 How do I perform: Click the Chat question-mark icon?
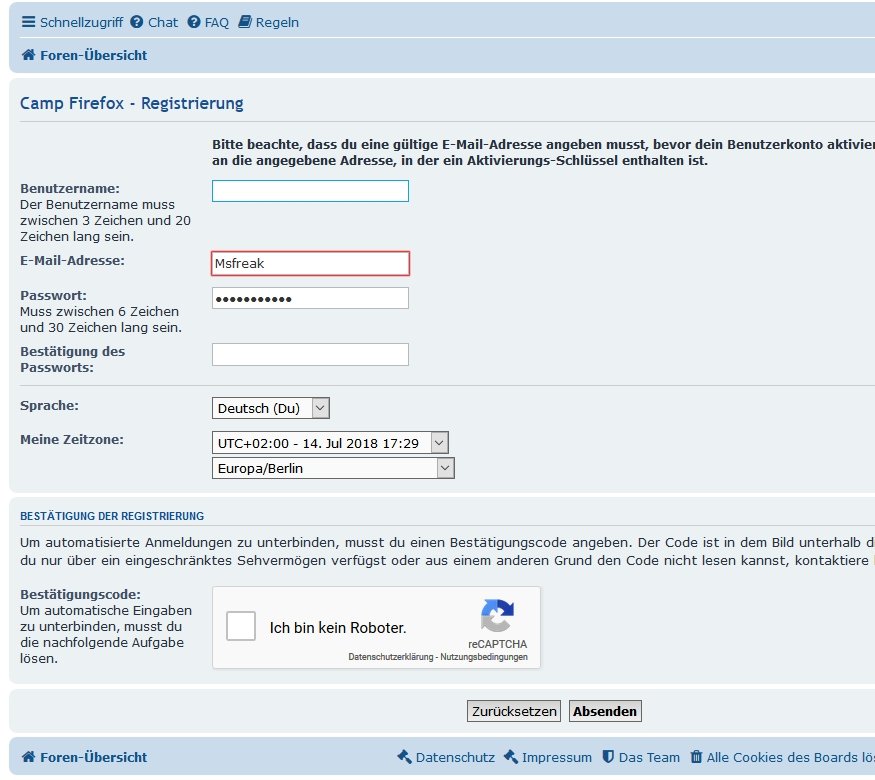pyautogui.click(x=137, y=22)
